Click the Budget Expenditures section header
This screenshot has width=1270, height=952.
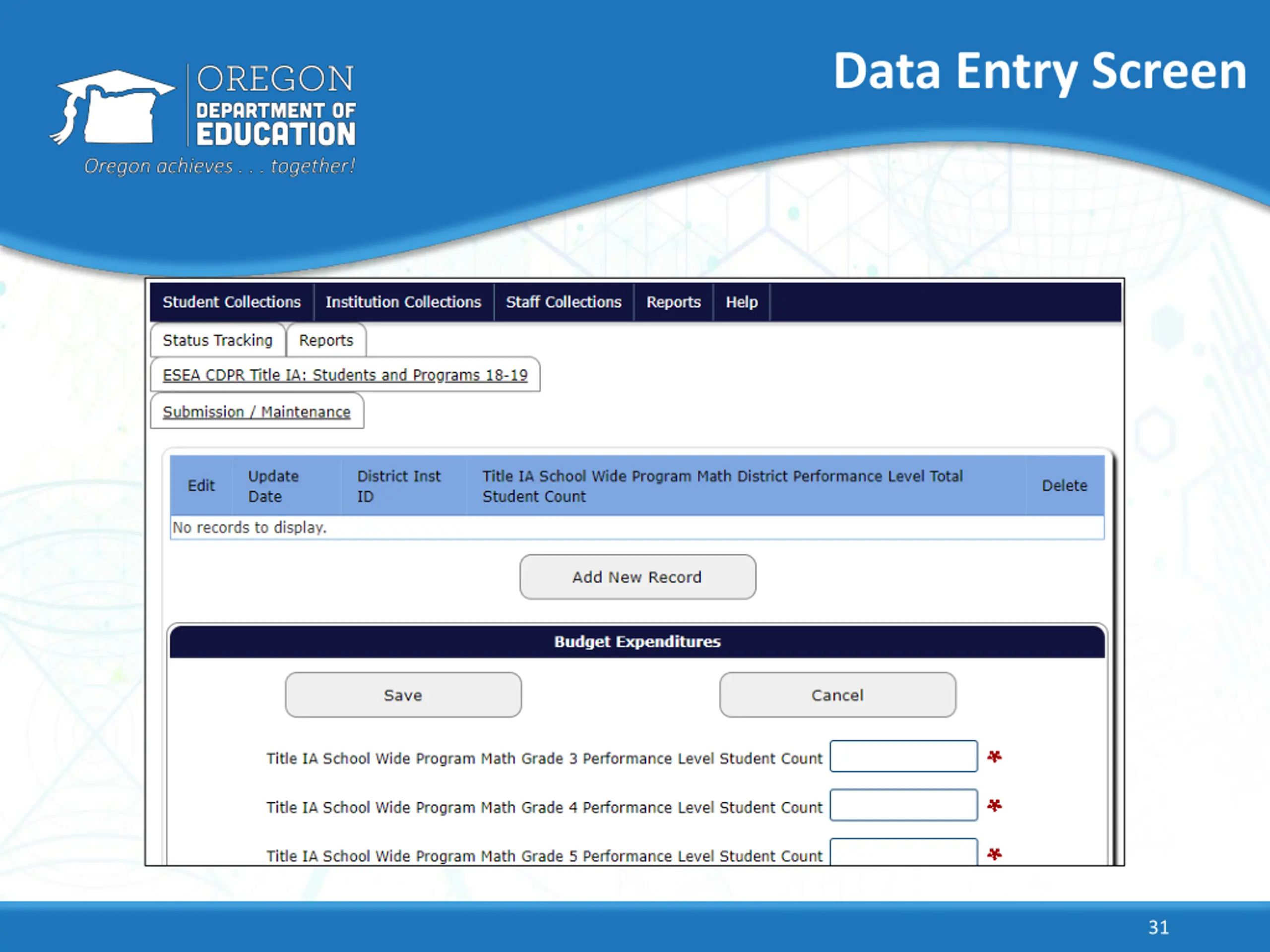[637, 642]
